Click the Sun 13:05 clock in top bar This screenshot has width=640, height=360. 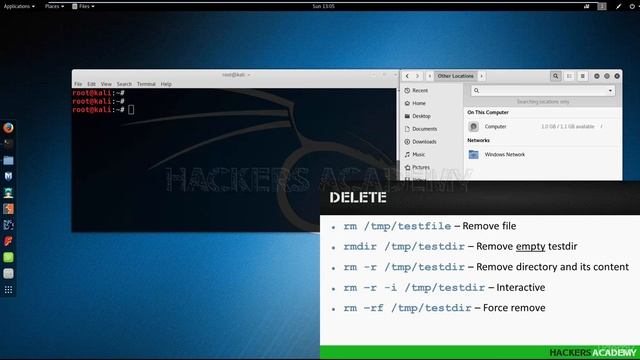pos(323,6)
